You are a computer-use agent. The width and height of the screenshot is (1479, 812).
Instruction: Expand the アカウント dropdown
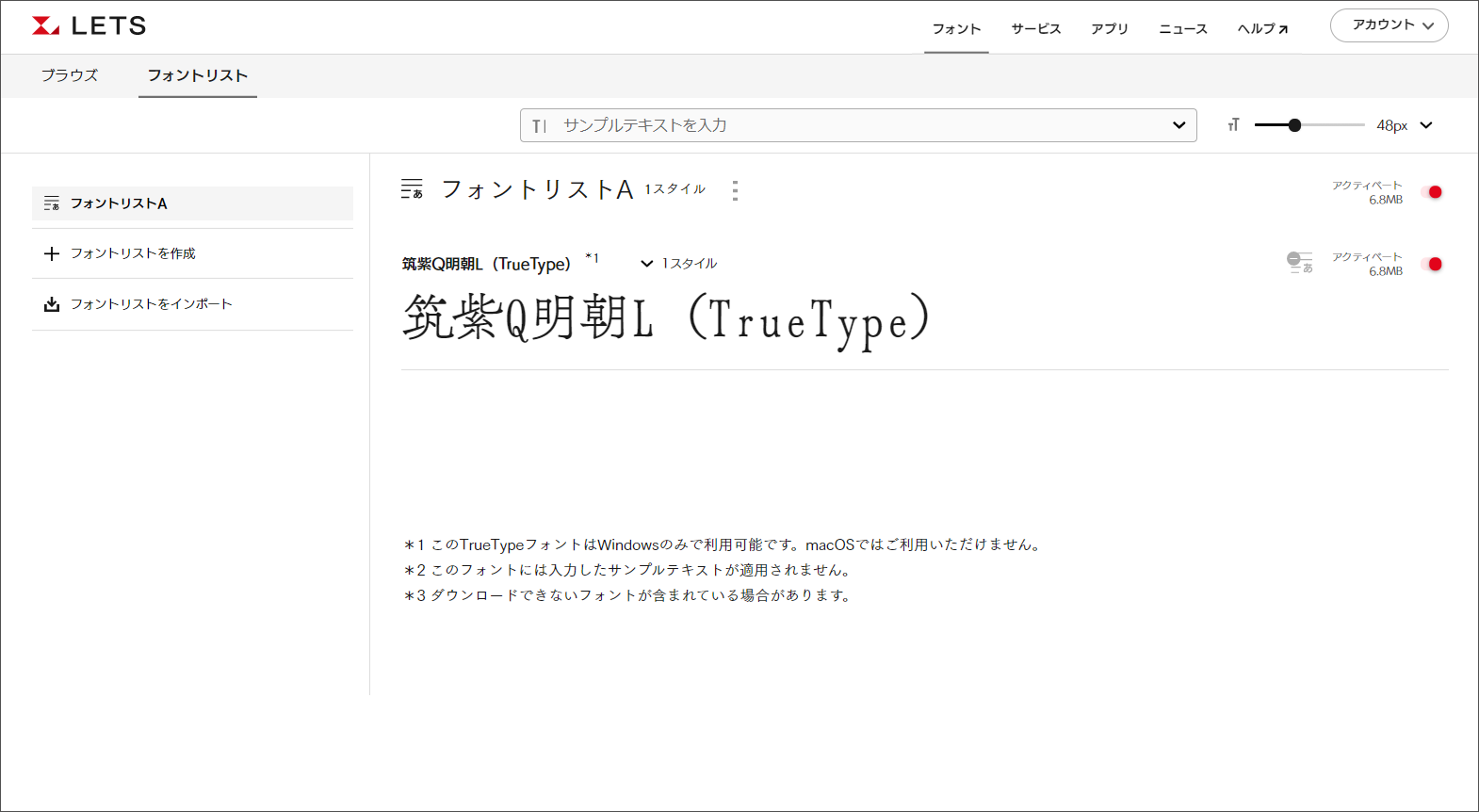click(1389, 25)
